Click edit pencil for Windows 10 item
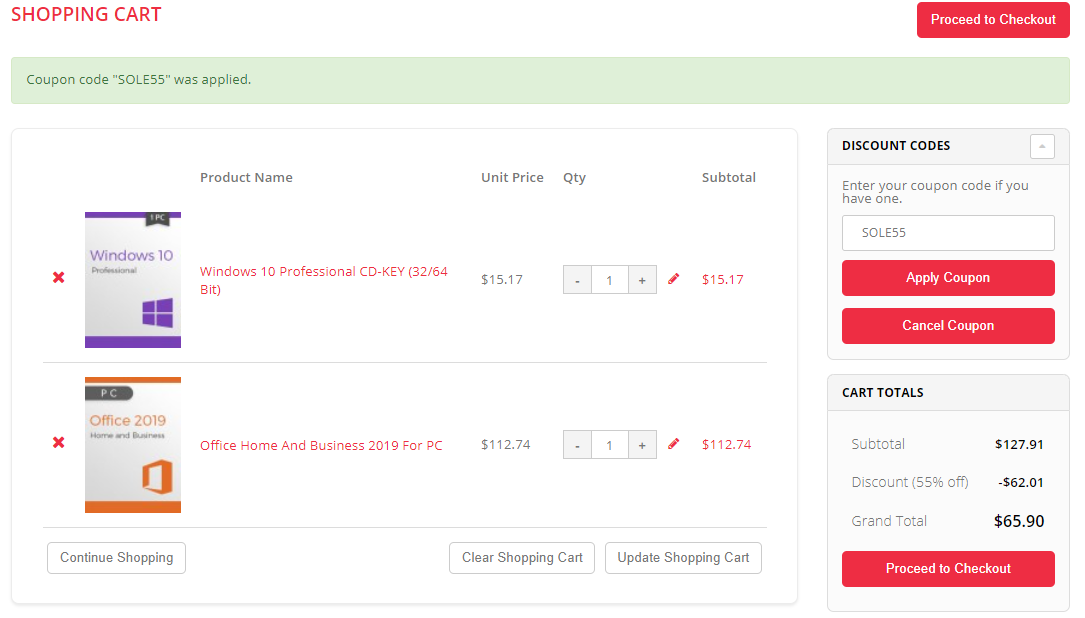This screenshot has height=618, width=1085. point(673,279)
